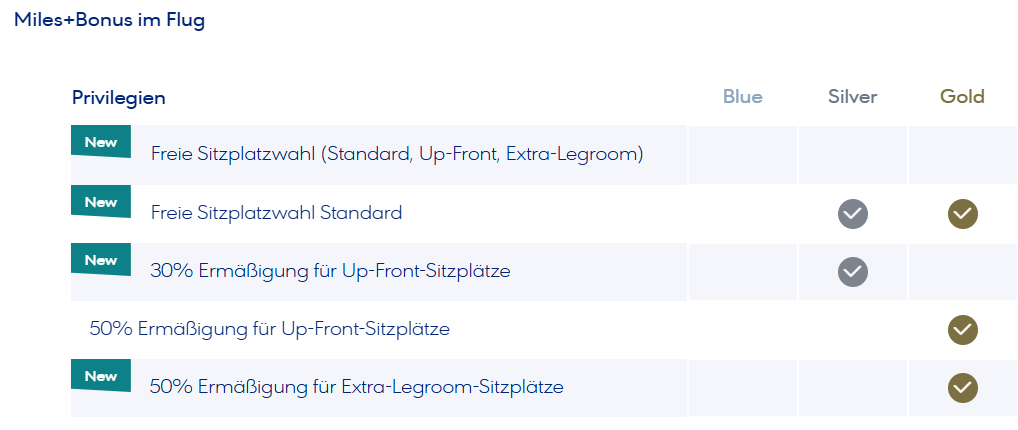Click the New badge beside 50% Extra-Legroom discount
Screen dimensions: 1018x430
click(x=101, y=376)
